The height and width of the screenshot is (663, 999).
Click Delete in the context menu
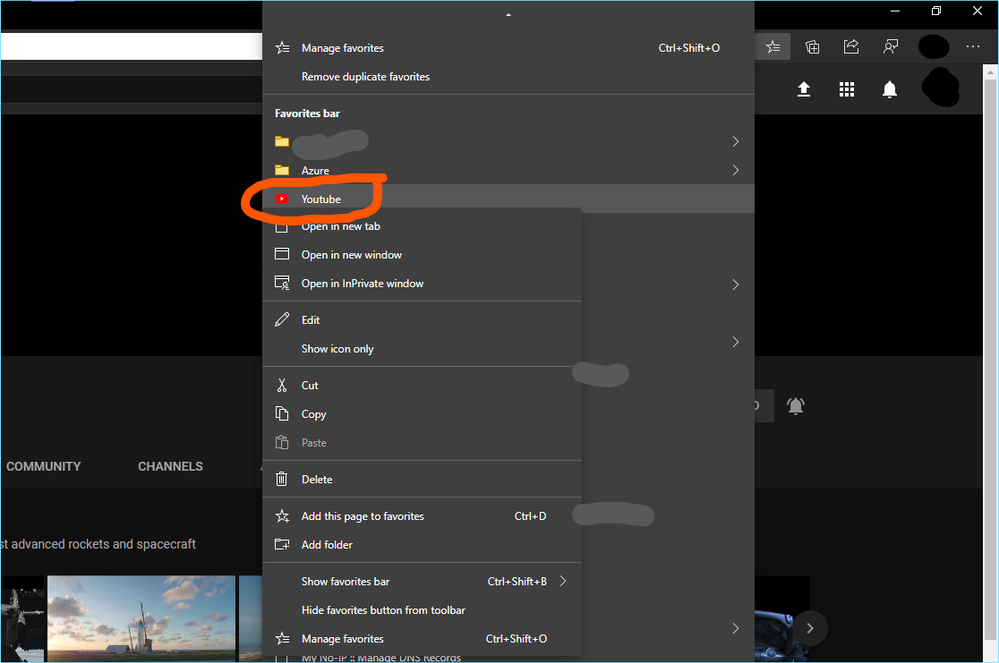point(422,479)
